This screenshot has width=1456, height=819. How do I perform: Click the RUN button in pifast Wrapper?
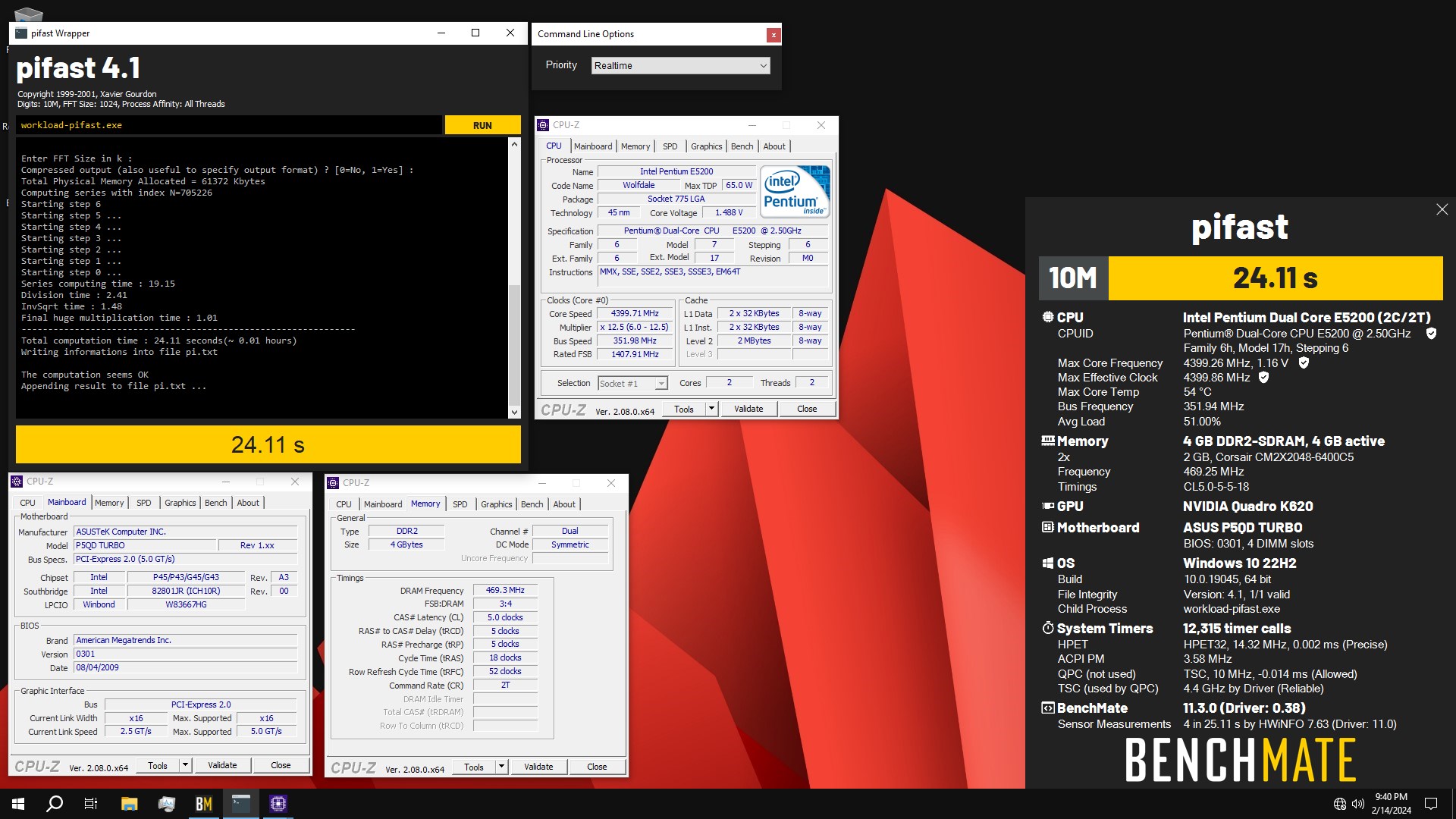(x=482, y=125)
